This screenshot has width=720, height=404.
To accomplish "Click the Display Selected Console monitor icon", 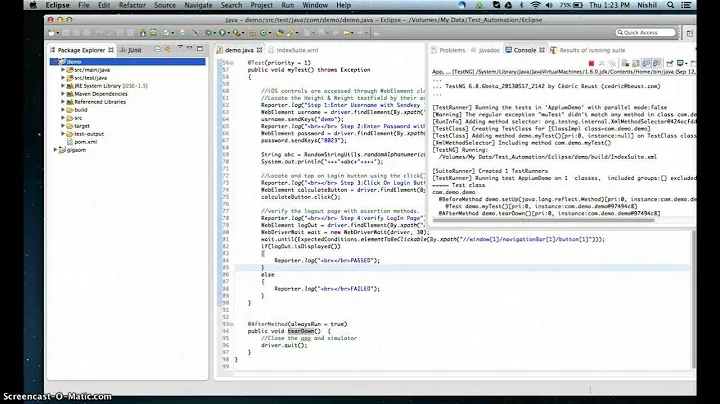I will (x=680, y=63).
